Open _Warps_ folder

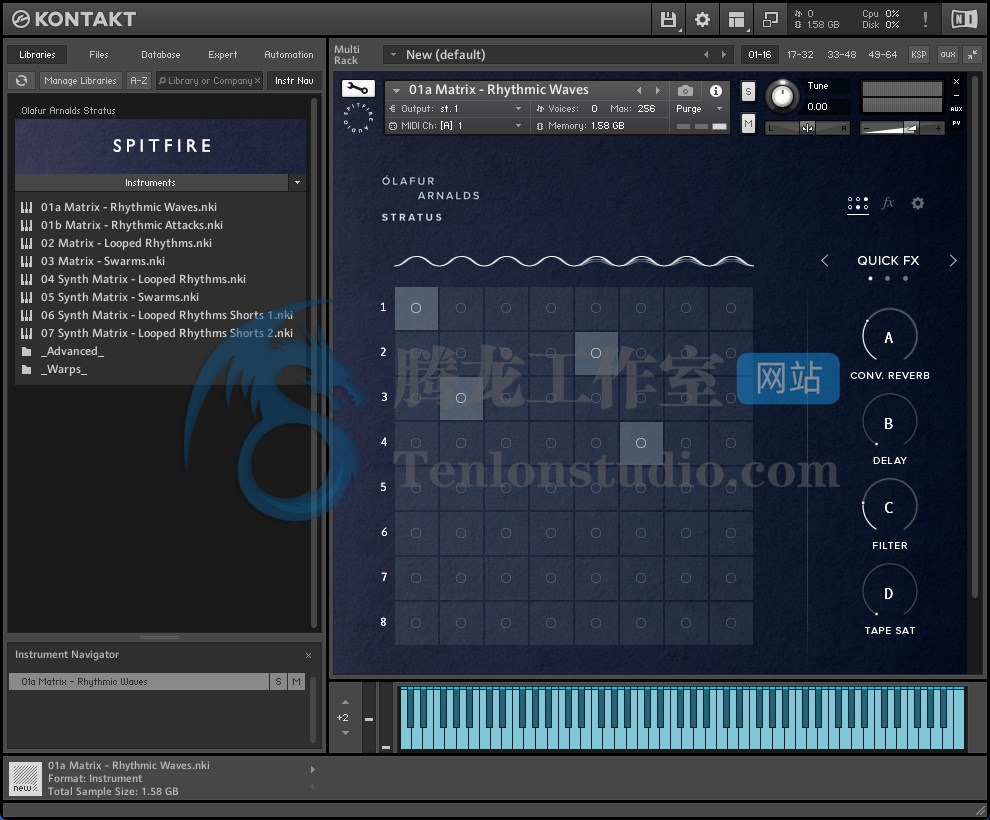(63, 369)
